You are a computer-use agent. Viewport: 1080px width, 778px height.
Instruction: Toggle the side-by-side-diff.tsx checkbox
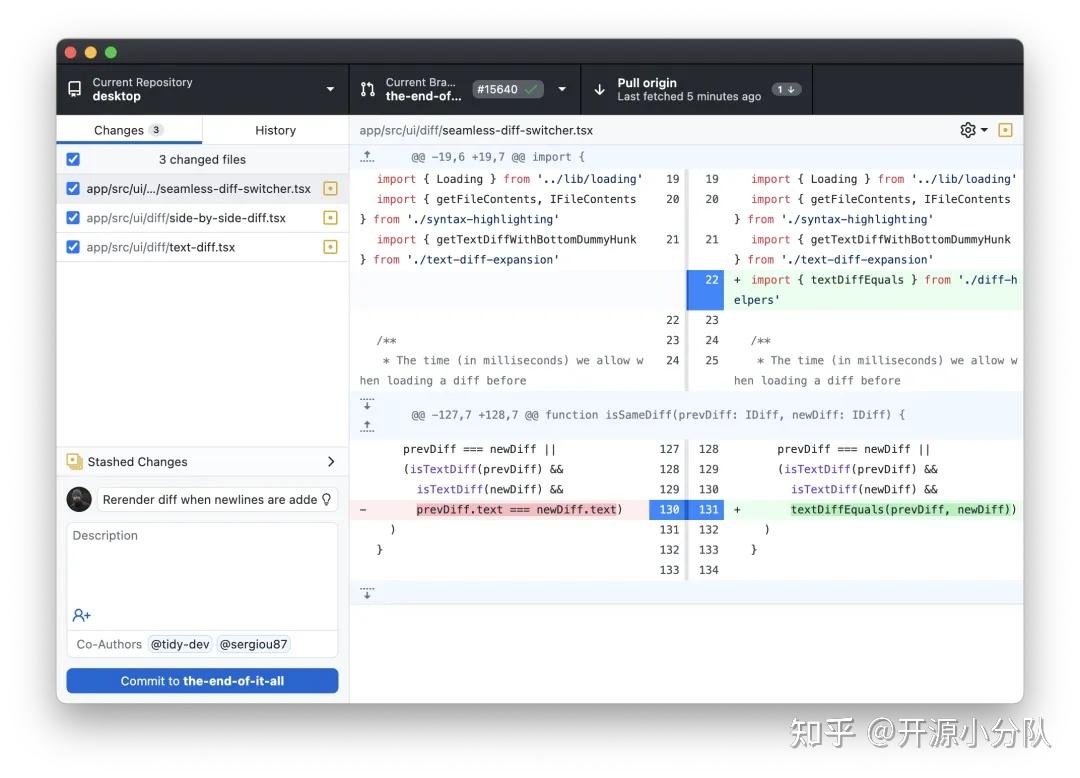(x=73, y=217)
